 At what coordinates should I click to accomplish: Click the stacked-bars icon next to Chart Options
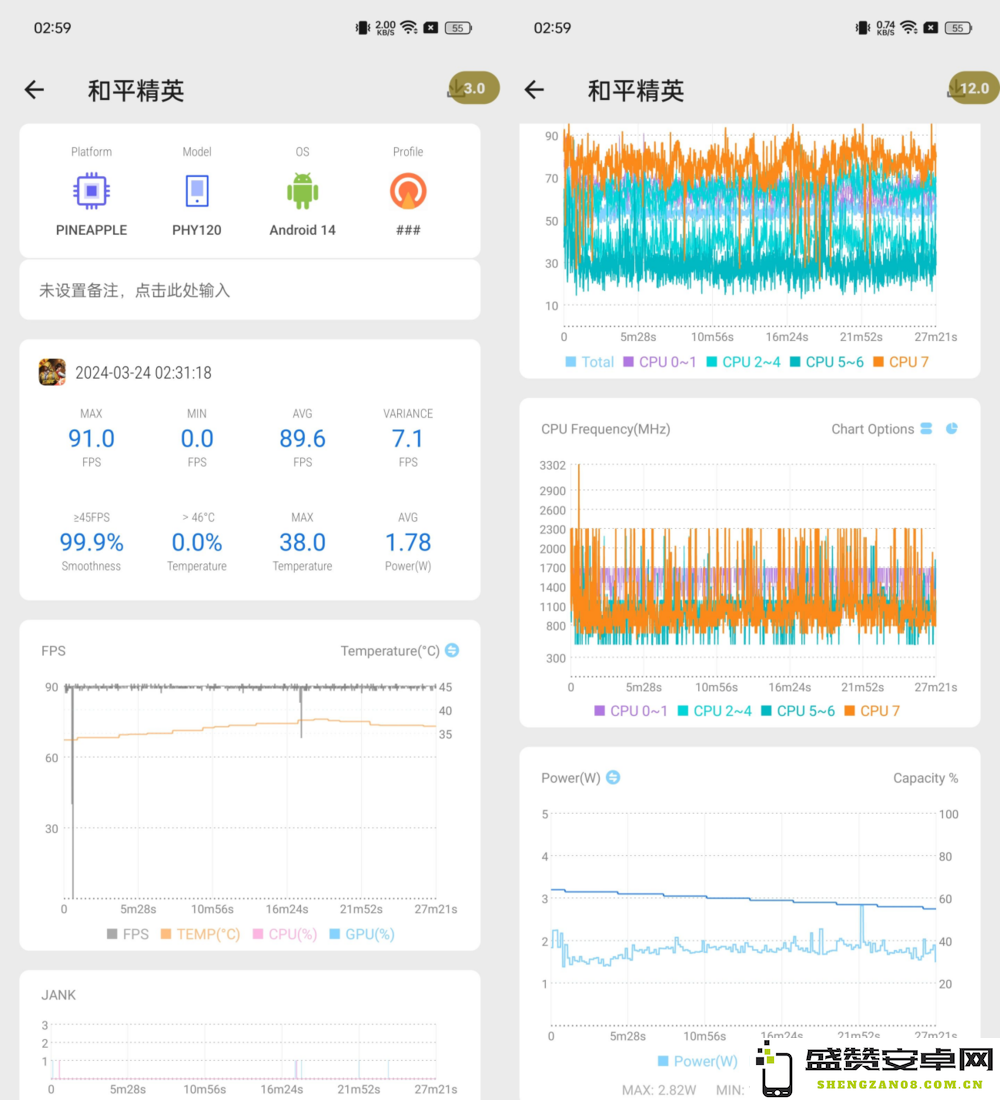[x=926, y=429]
